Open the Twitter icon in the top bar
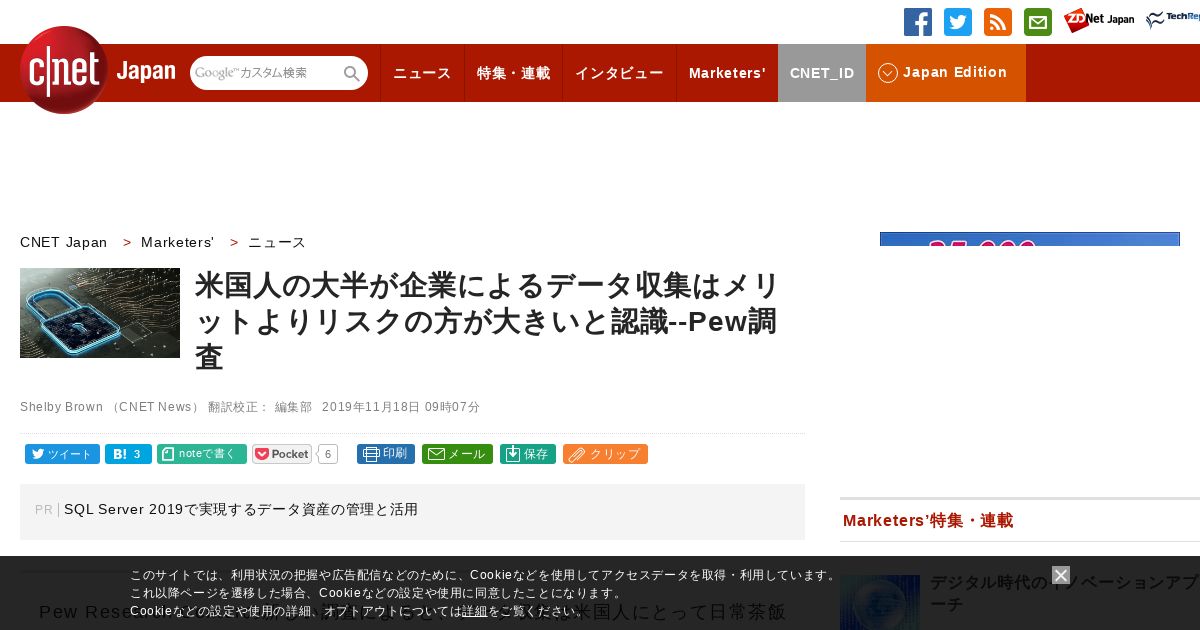Image resolution: width=1200 pixels, height=630 pixels. [x=958, y=22]
